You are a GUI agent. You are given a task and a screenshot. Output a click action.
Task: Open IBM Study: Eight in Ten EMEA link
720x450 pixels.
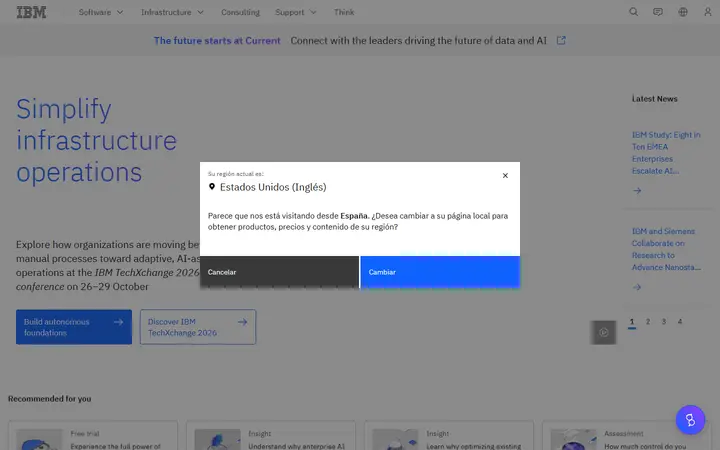pyautogui.click(x=666, y=152)
